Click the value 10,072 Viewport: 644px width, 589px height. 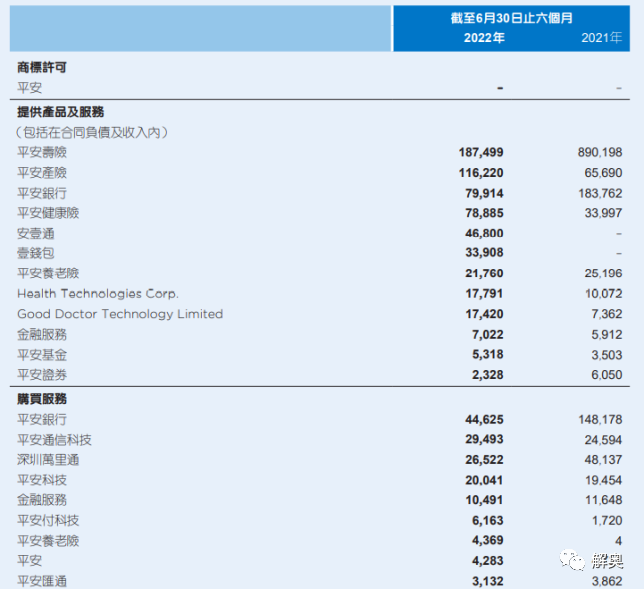(x=603, y=294)
